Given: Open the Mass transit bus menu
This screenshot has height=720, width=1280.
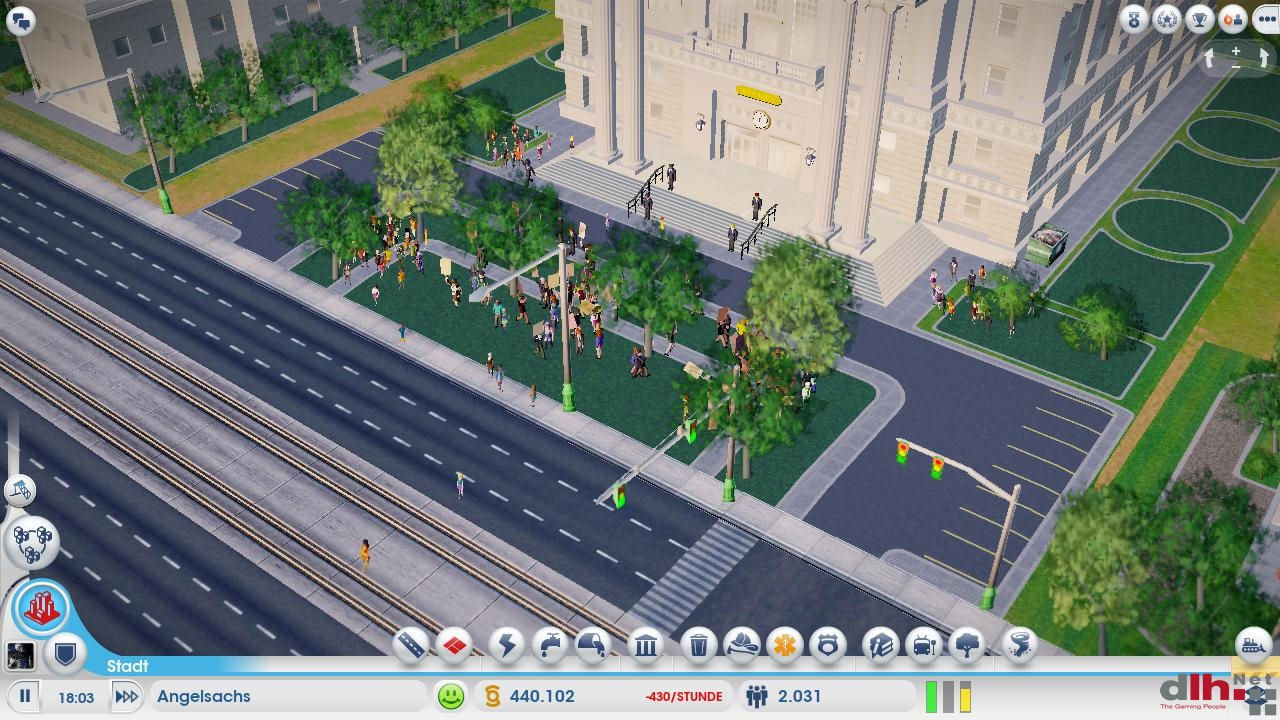Looking at the screenshot, I should click(924, 645).
